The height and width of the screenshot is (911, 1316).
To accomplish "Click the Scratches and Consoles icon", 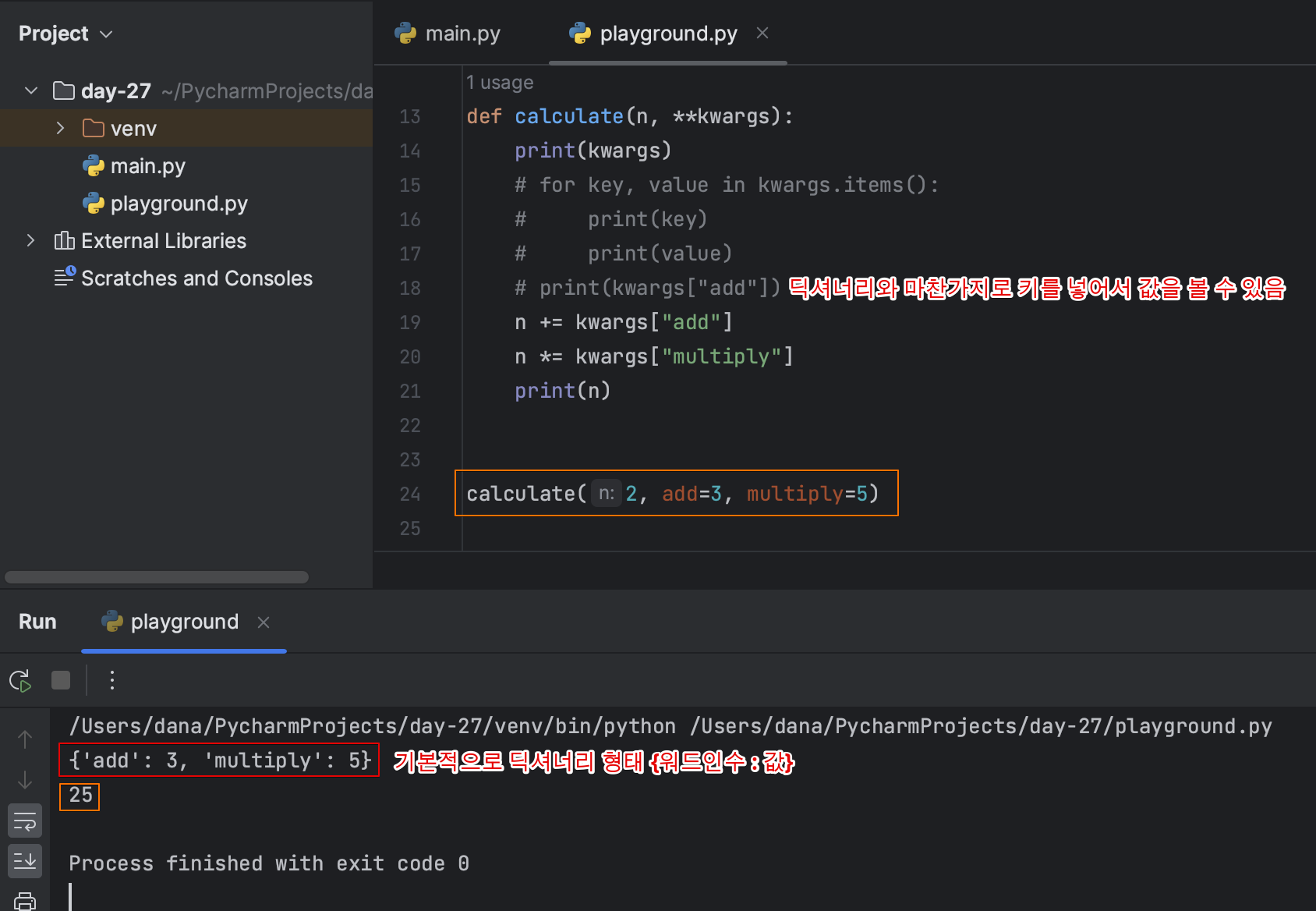I will (x=65, y=276).
